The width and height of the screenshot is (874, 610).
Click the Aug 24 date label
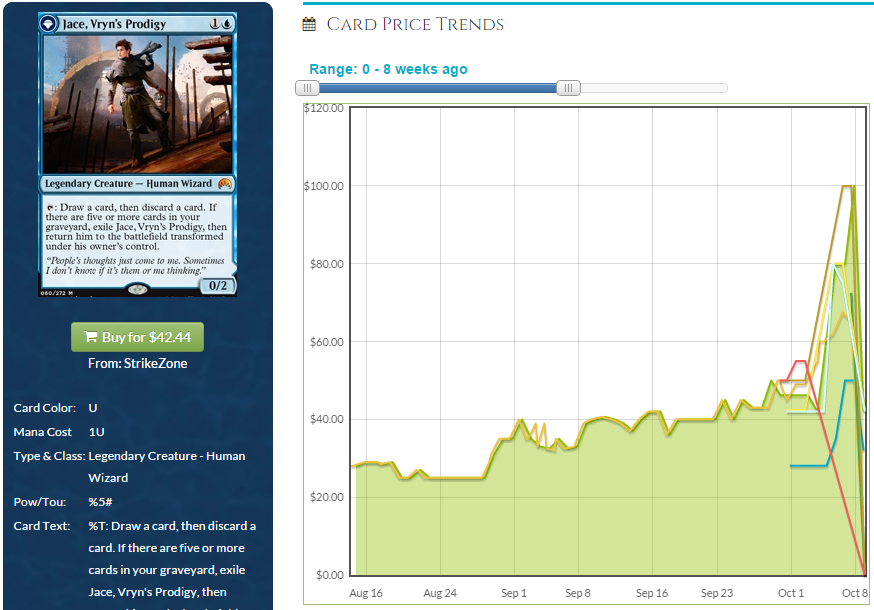tap(440, 593)
